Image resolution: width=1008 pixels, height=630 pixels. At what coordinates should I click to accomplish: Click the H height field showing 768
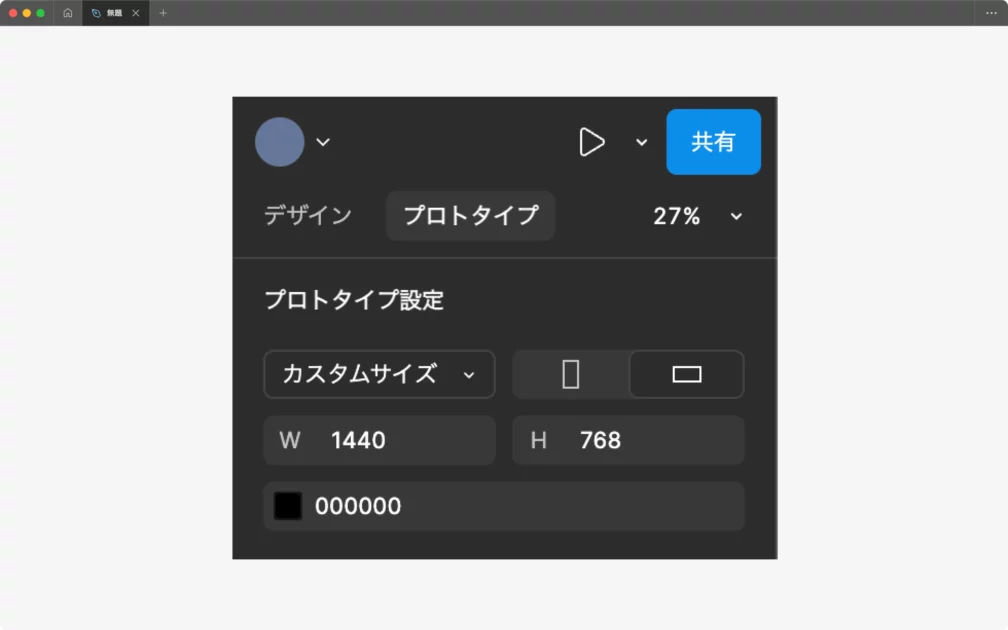point(628,440)
